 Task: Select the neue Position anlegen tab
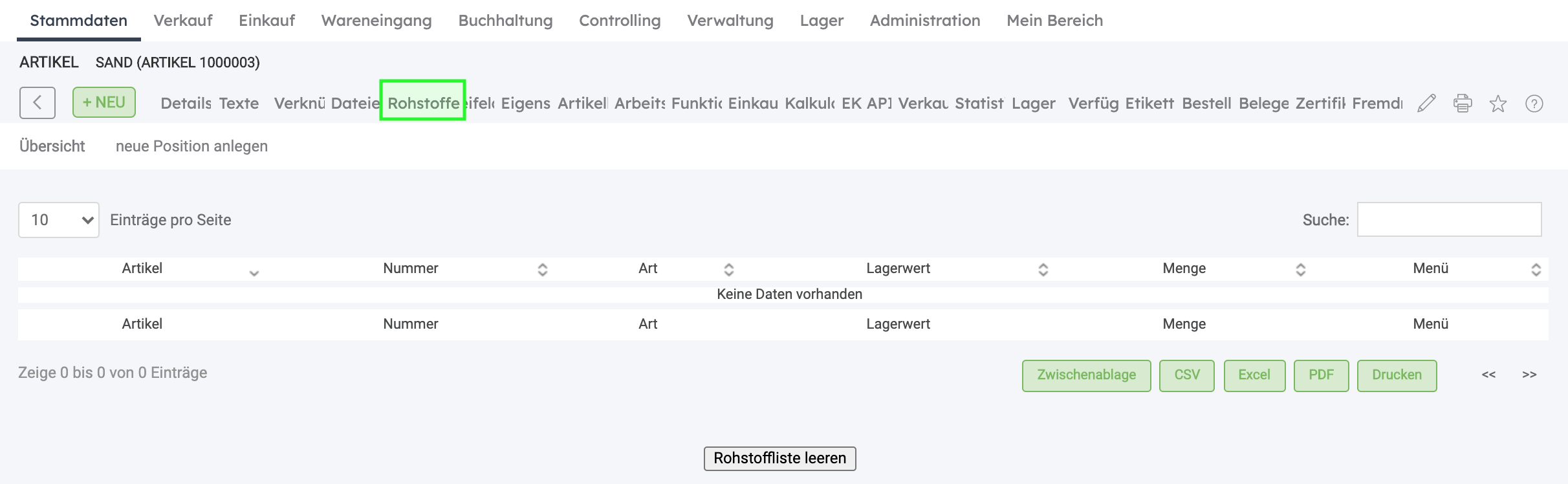point(191,146)
